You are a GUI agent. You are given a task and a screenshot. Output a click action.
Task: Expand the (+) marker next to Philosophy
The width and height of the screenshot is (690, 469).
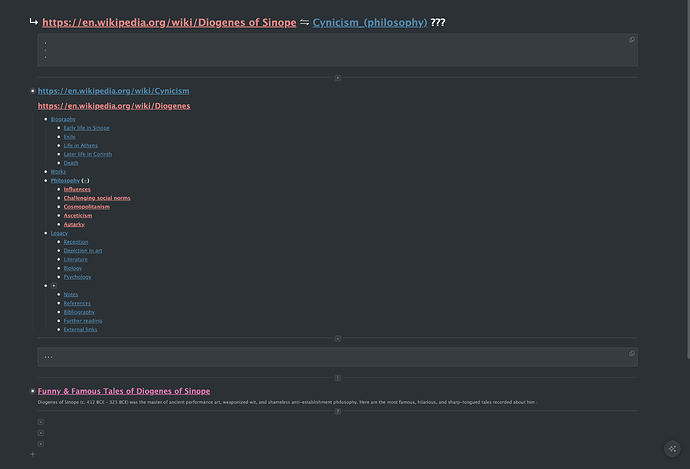pos(85,180)
